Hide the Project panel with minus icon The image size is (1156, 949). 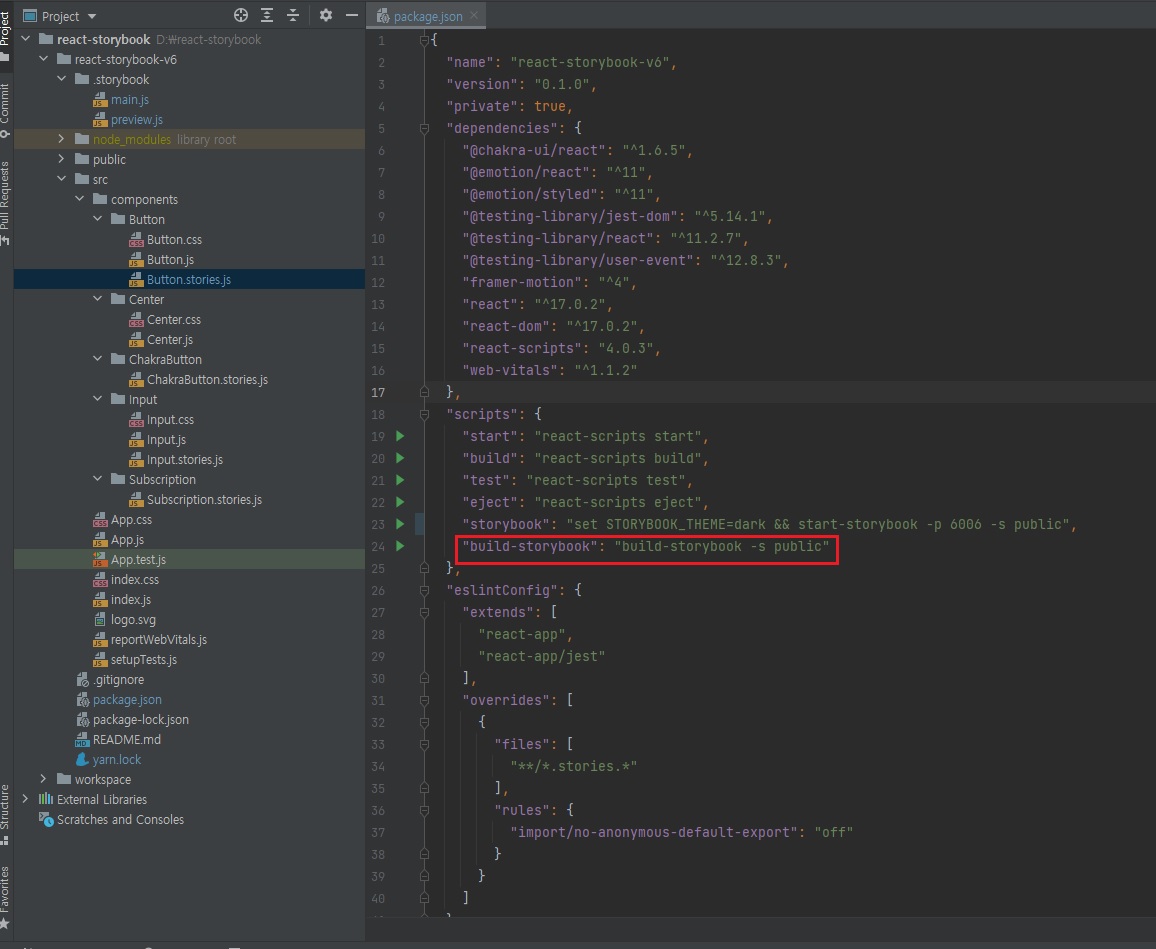(352, 15)
